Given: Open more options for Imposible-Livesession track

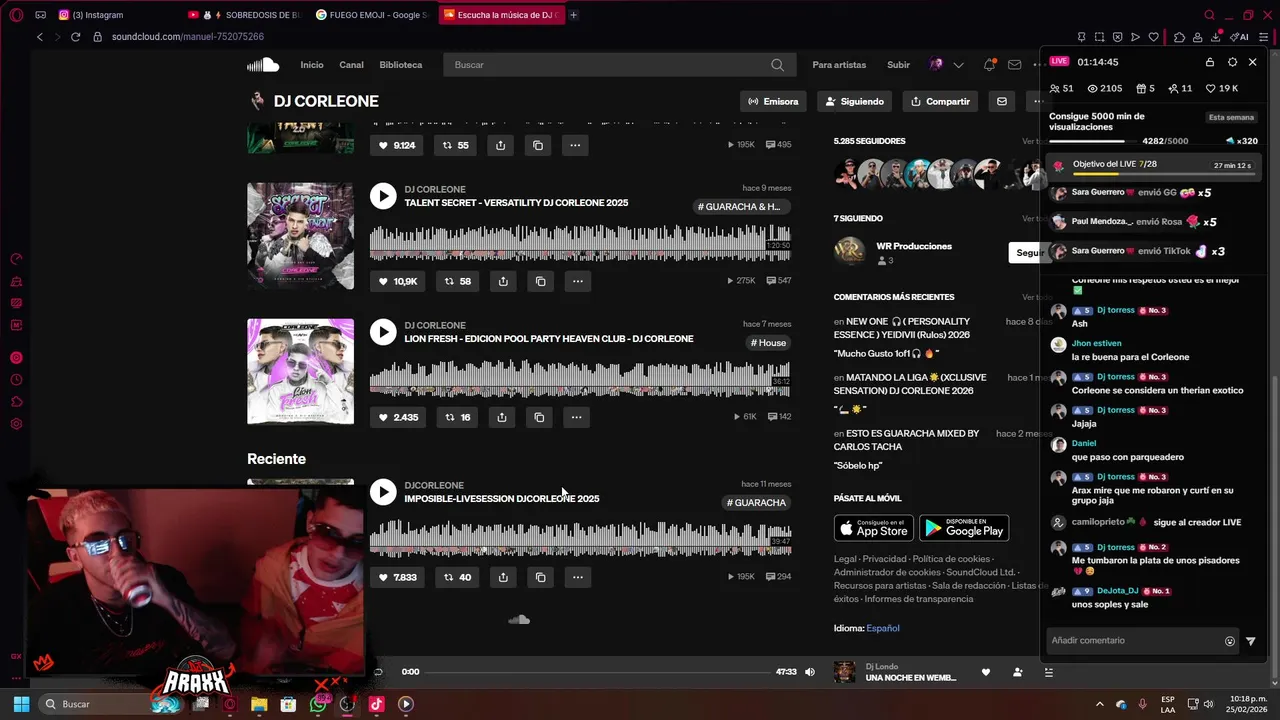Looking at the screenshot, I should [x=578, y=577].
